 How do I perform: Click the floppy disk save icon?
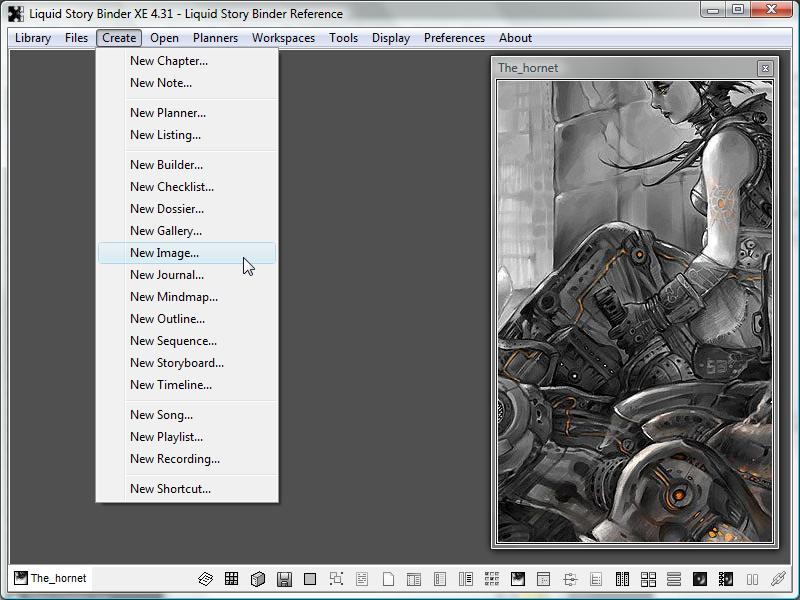click(284, 579)
